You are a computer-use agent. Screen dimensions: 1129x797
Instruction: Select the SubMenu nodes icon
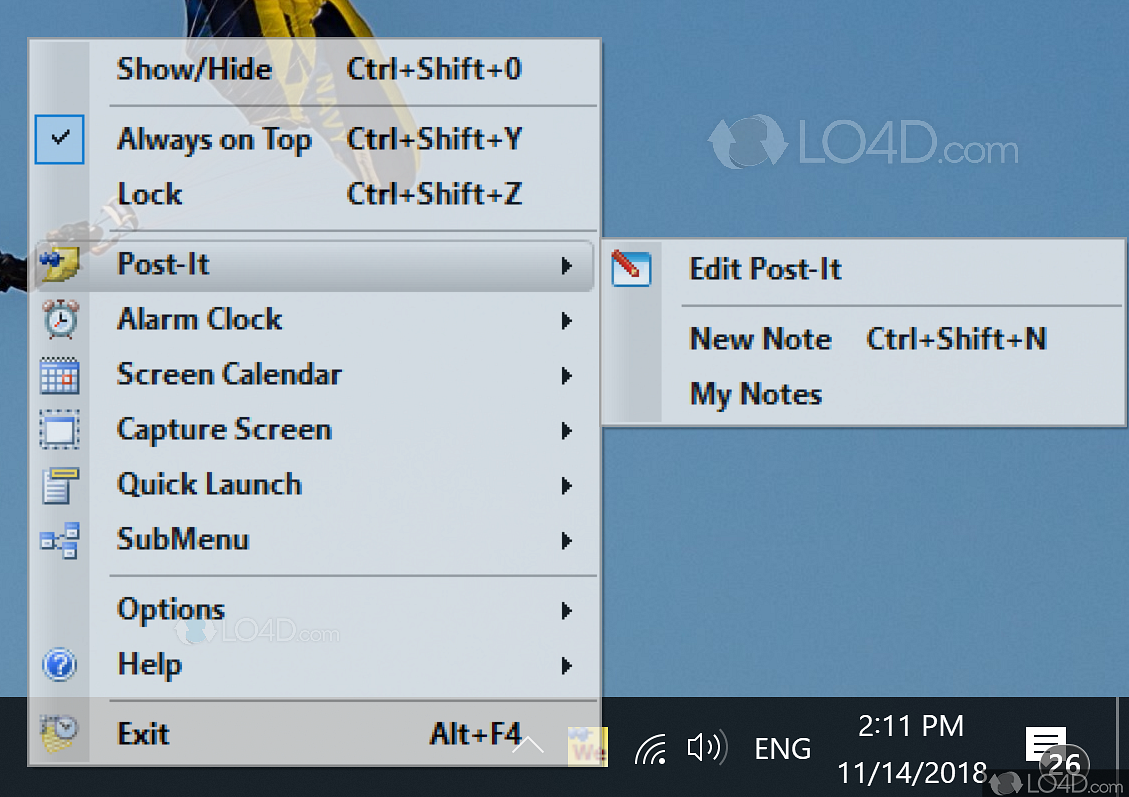[59, 539]
